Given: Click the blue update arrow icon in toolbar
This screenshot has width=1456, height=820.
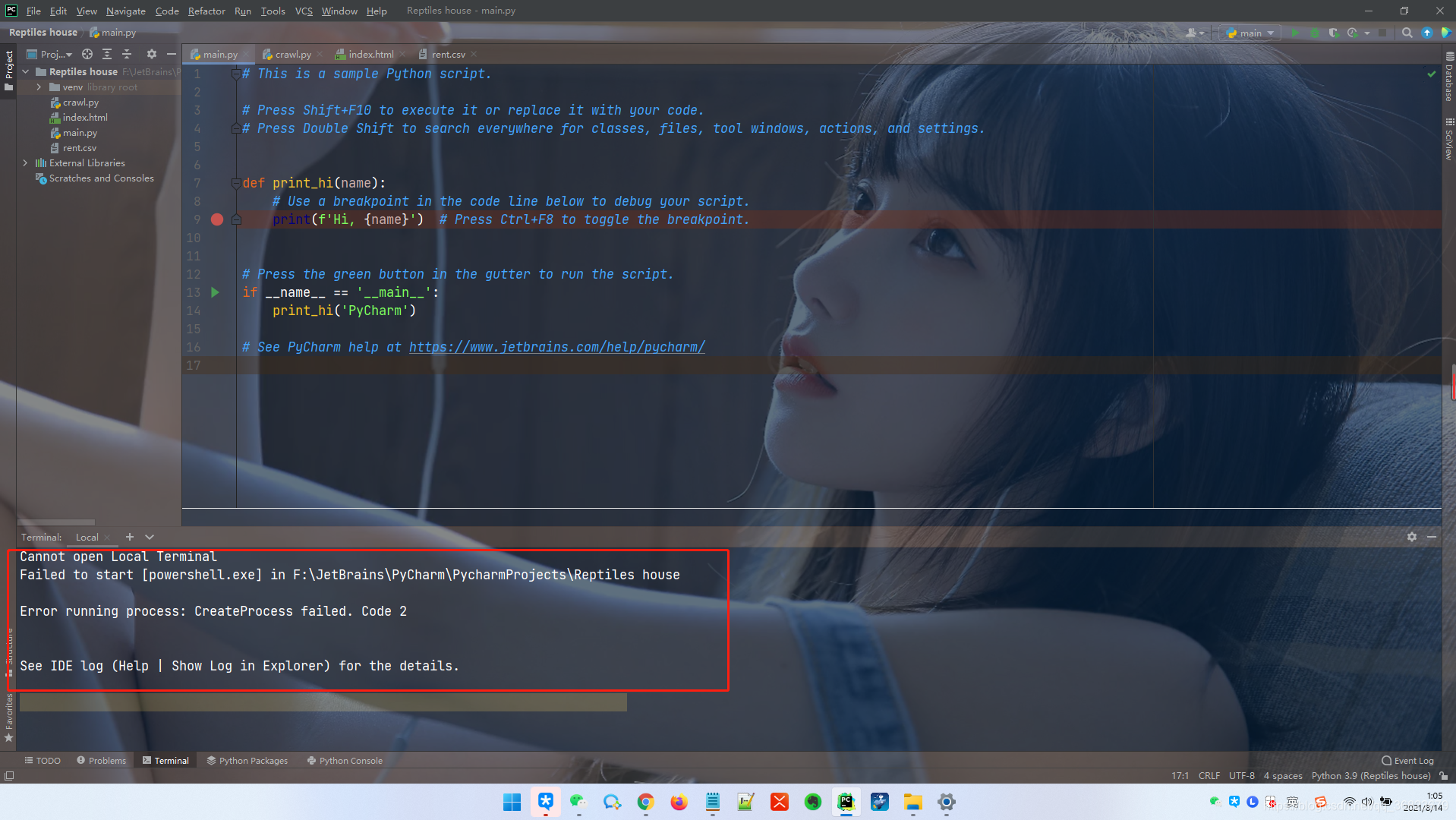Looking at the screenshot, I should [x=1427, y=33].
